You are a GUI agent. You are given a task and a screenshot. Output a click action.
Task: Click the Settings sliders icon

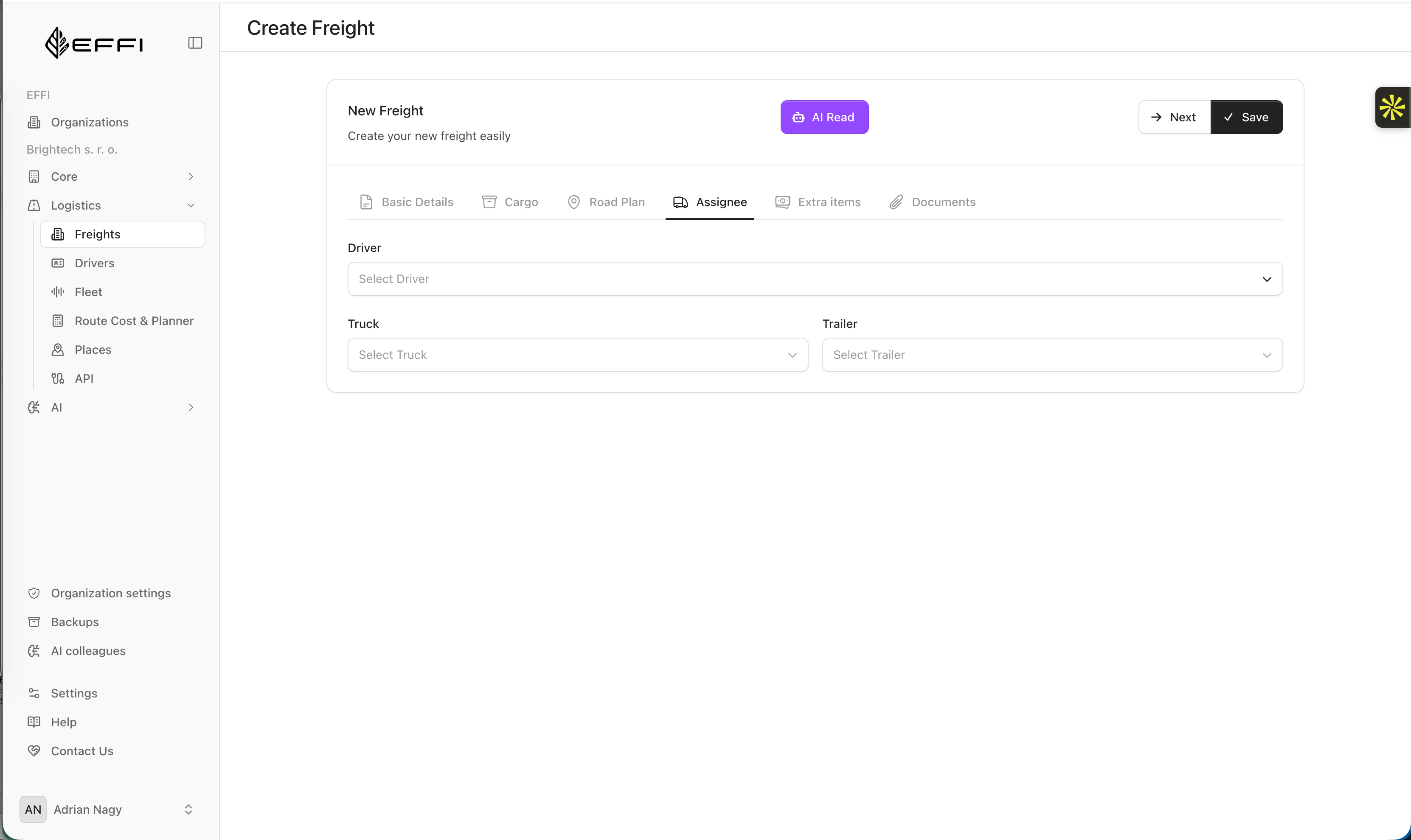[x=34, y=693]
